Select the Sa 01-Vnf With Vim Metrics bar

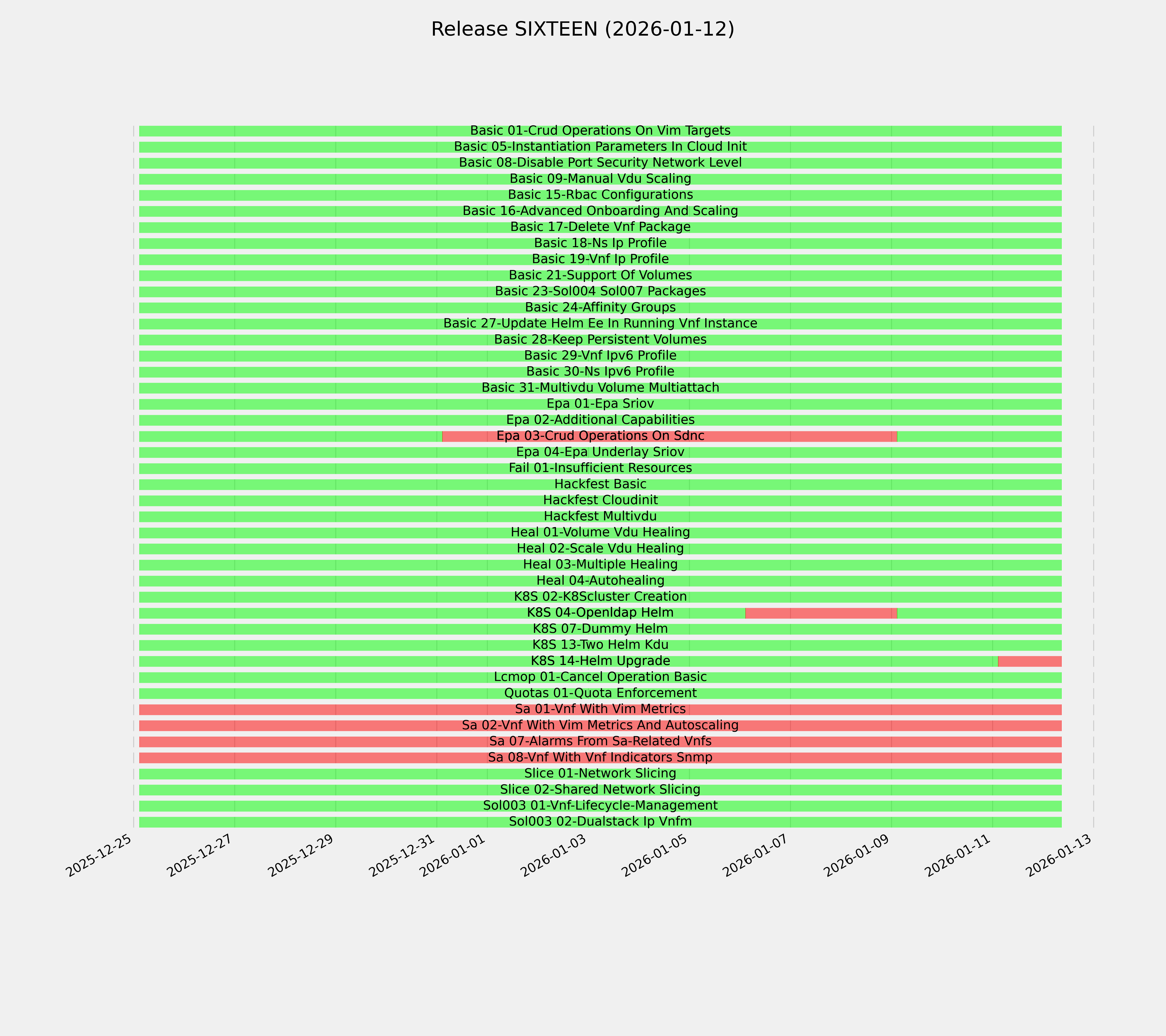[600, 709]
